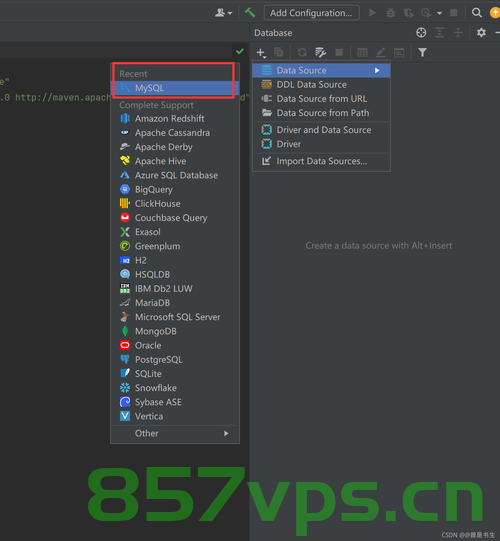
Task: Click the Database panel locate target icon
Action: [x=421, y=33]
